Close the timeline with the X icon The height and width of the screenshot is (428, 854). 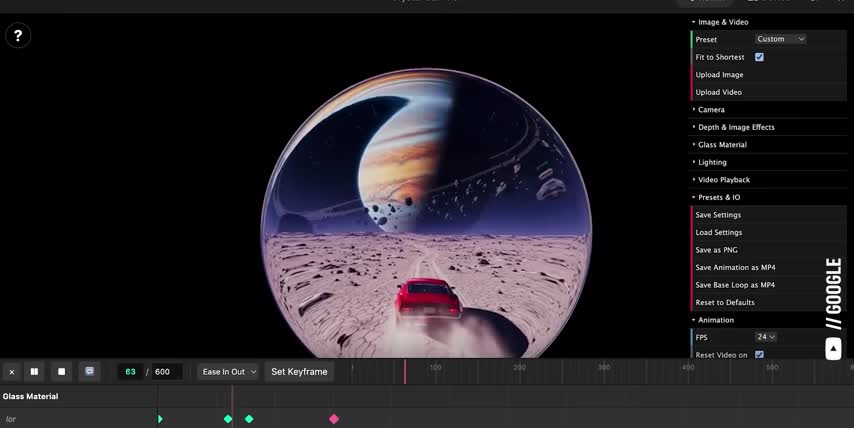pyautogui.click(x=12, y=372)
